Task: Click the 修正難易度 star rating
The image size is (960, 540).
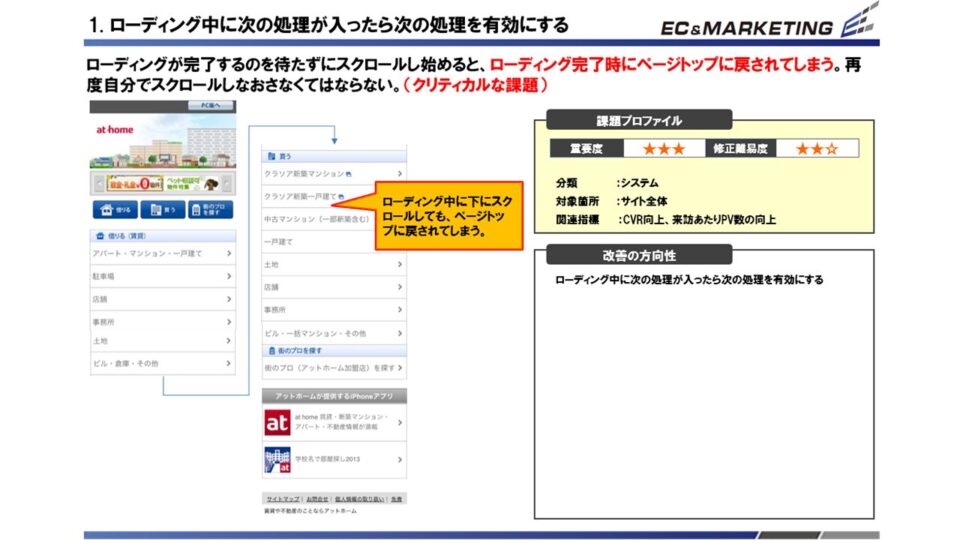Action: (817, 149)
